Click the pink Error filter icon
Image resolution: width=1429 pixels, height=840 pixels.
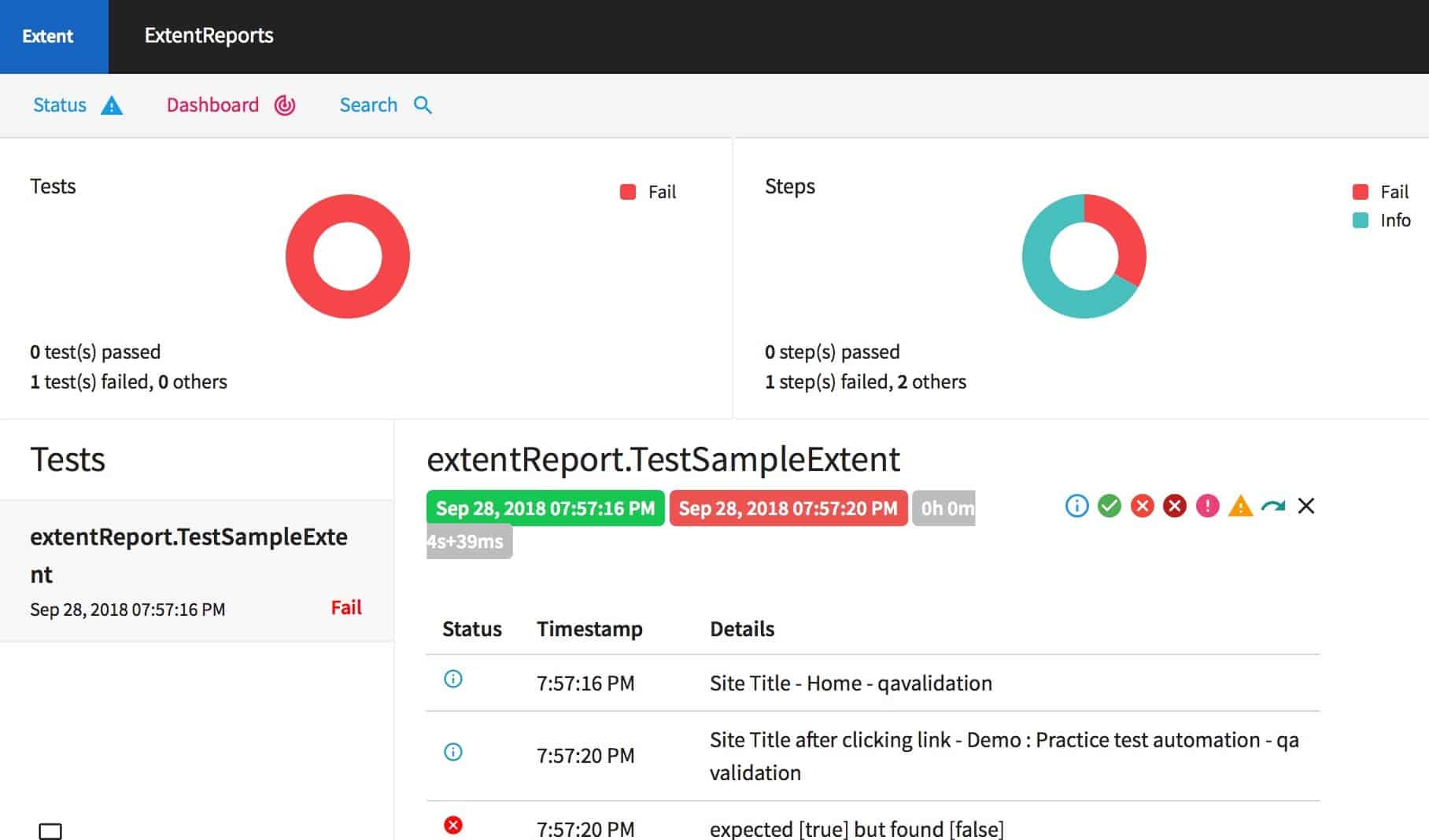(1208, 507)
